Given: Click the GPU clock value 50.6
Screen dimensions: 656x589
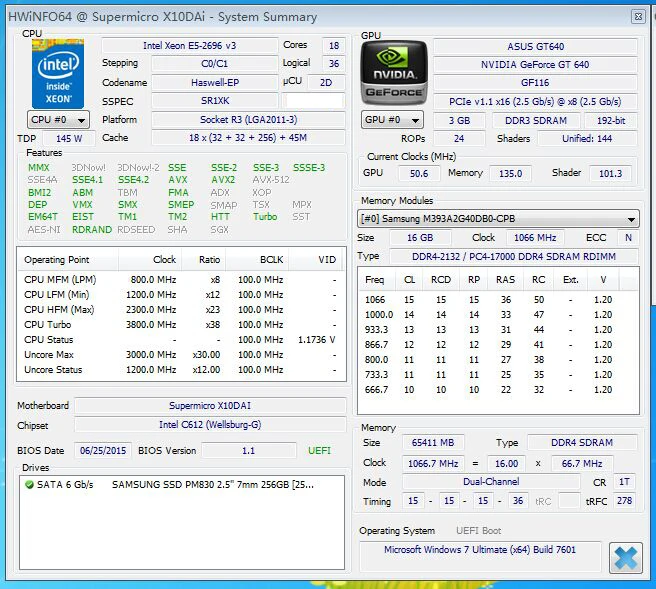Looking at the screenshot, I should click(419, 173).
